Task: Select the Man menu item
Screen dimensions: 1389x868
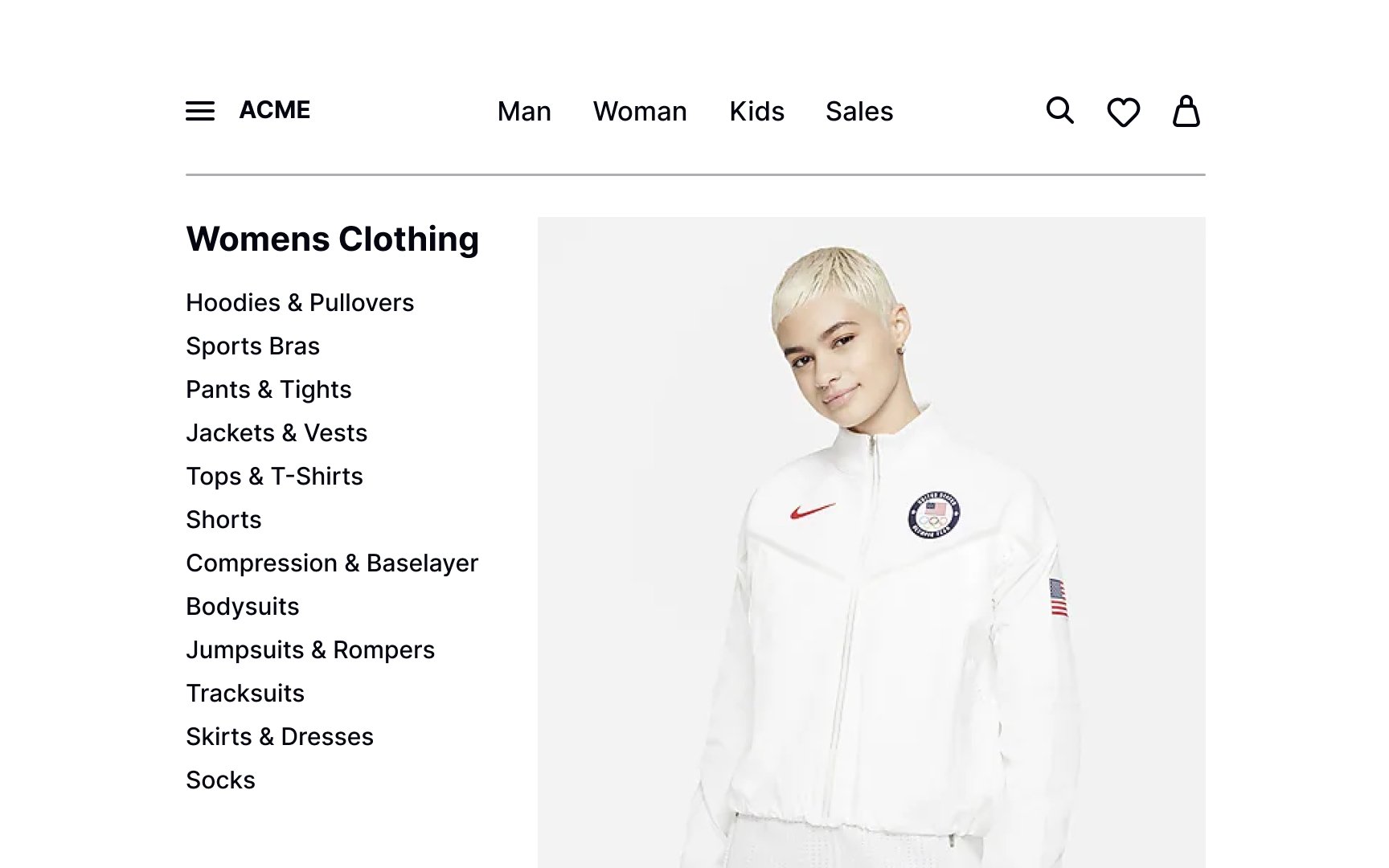Action: point(524,111)
